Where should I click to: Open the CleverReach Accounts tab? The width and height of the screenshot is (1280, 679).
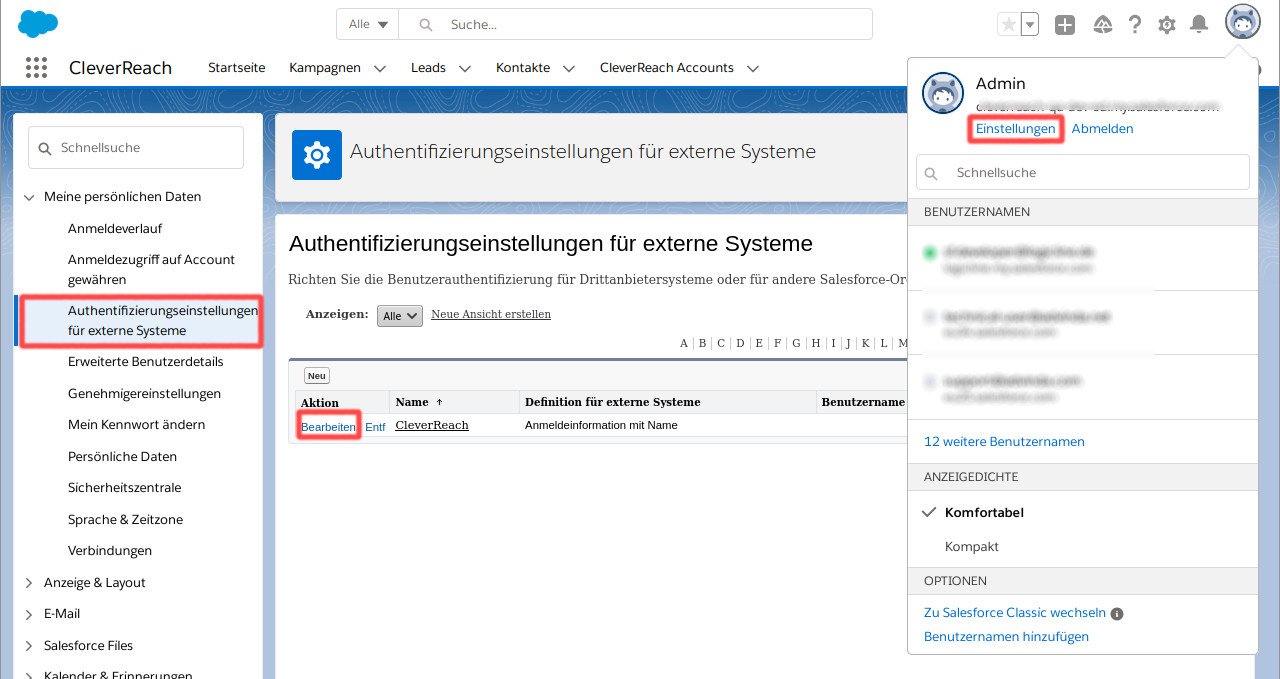[x=667, y=68]
